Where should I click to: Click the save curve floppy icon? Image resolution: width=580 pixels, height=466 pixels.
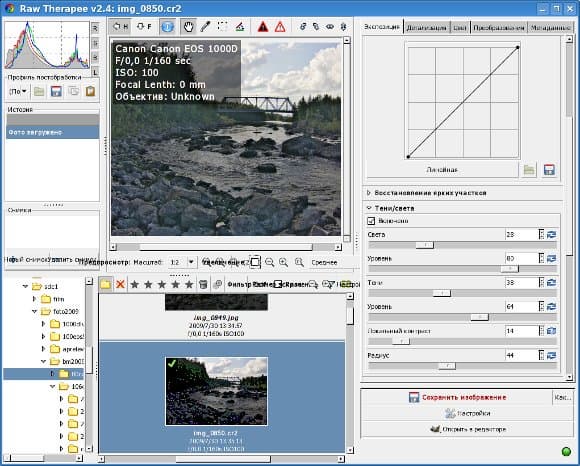click(x=549, y=170)
